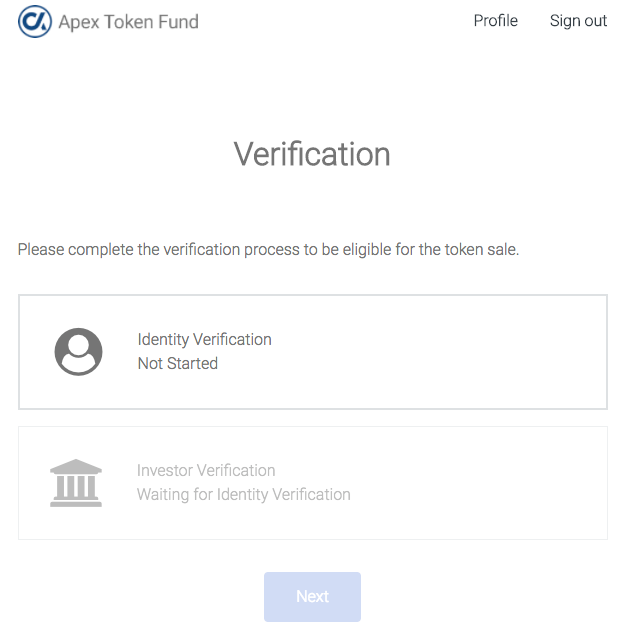Click the person avatar icon
The image size is (620, 634).
[x=78, y=352]
